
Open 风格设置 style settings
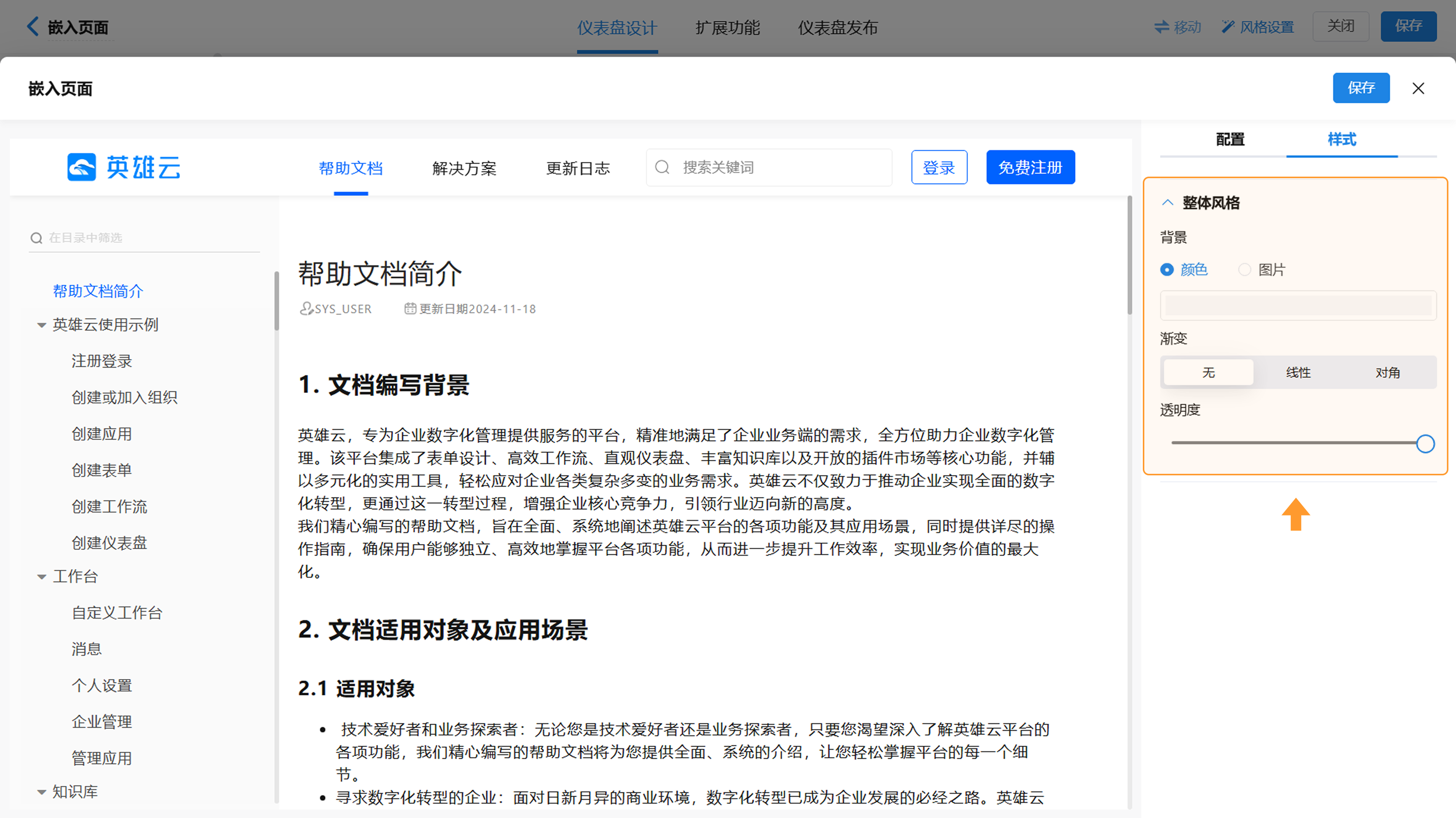click(x=1258, y=27)
